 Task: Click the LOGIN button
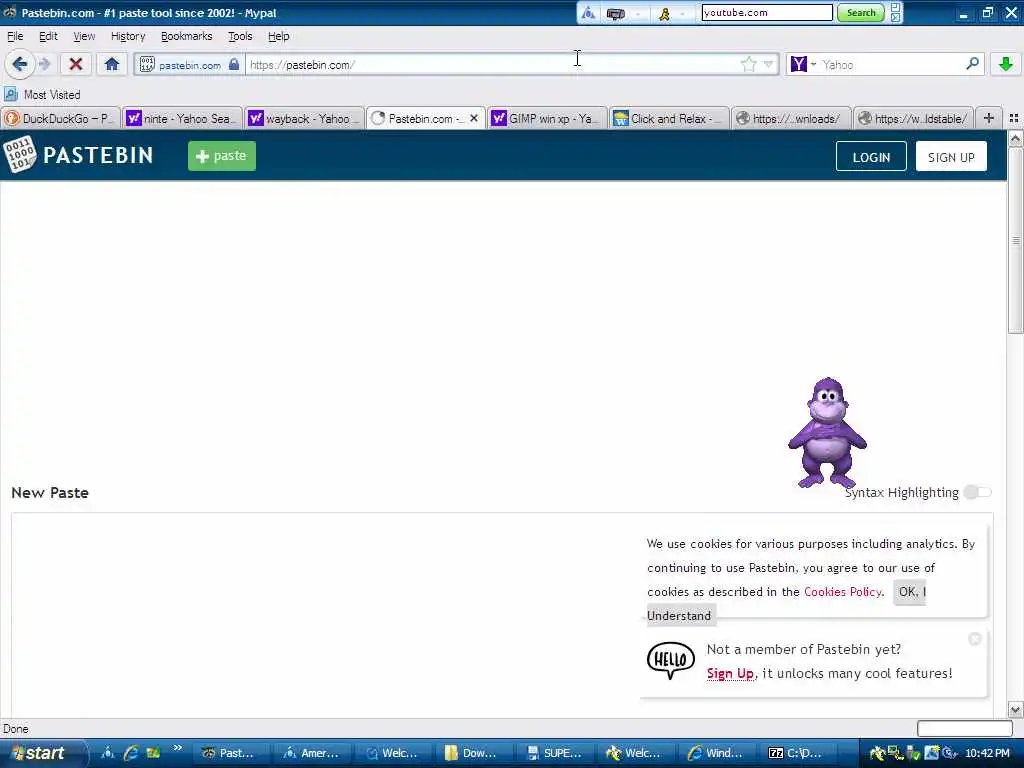click(871, 157)
